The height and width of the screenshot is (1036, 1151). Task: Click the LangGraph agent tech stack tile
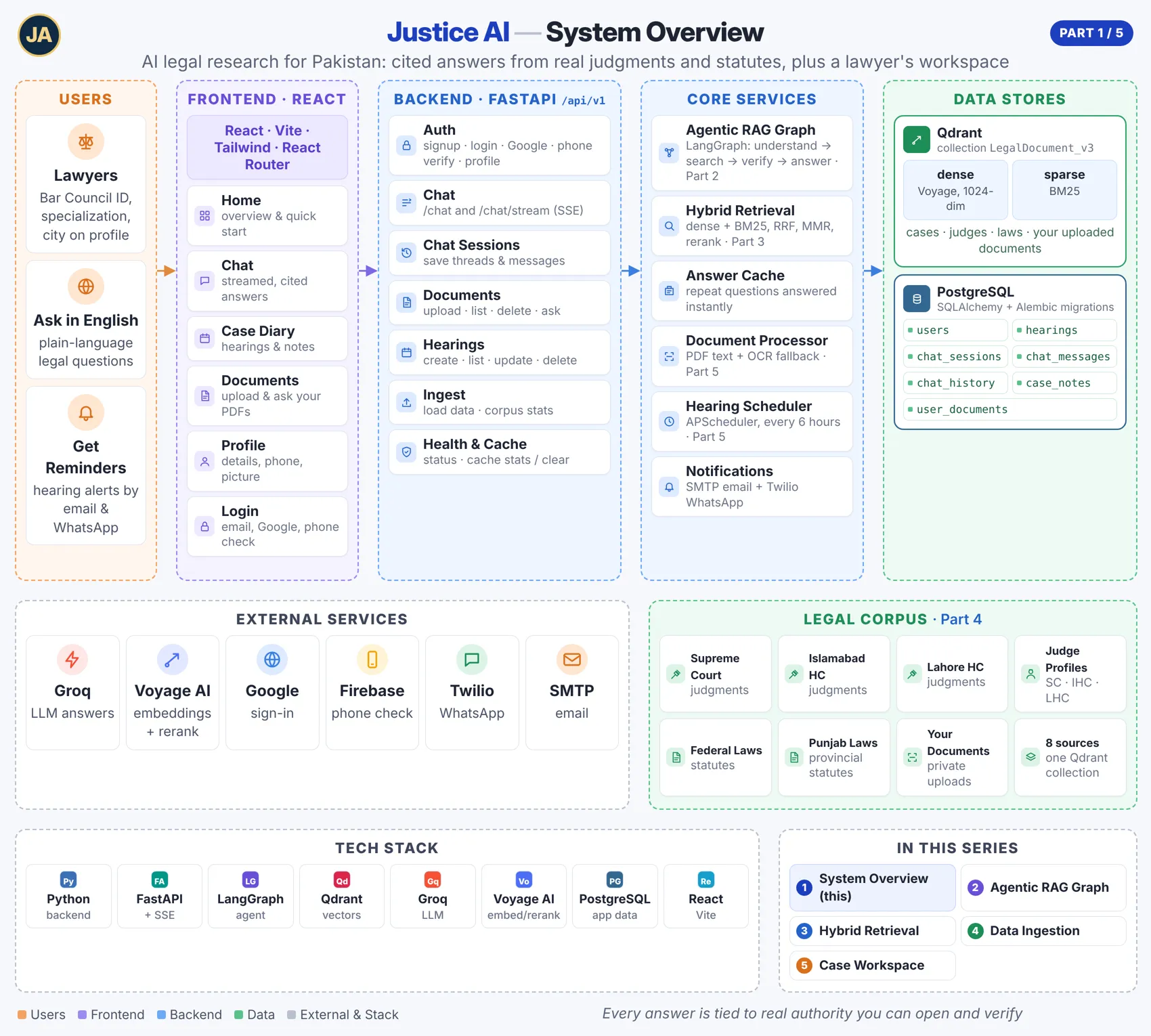coord(251,896)
